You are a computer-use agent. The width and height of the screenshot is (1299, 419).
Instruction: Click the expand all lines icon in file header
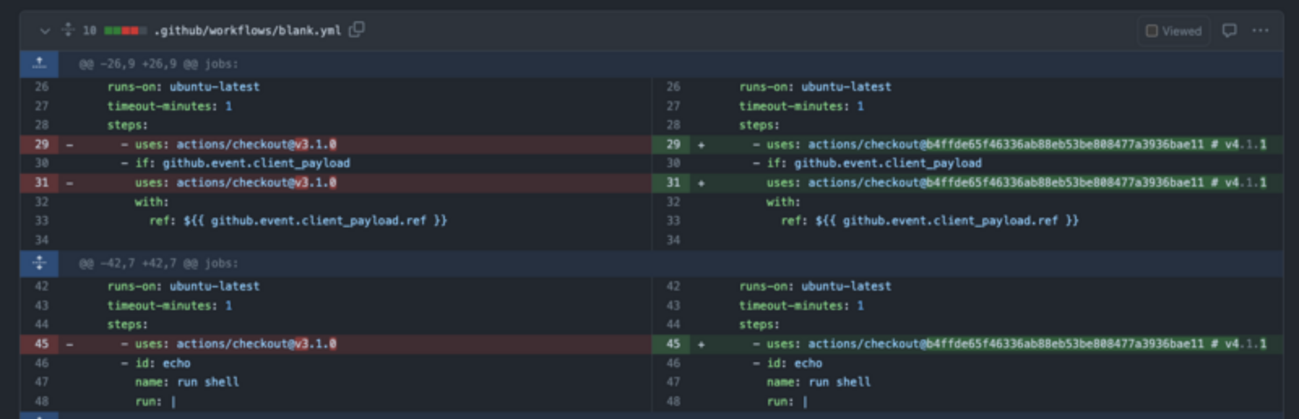pyautogui.click(x=68, y=31)
